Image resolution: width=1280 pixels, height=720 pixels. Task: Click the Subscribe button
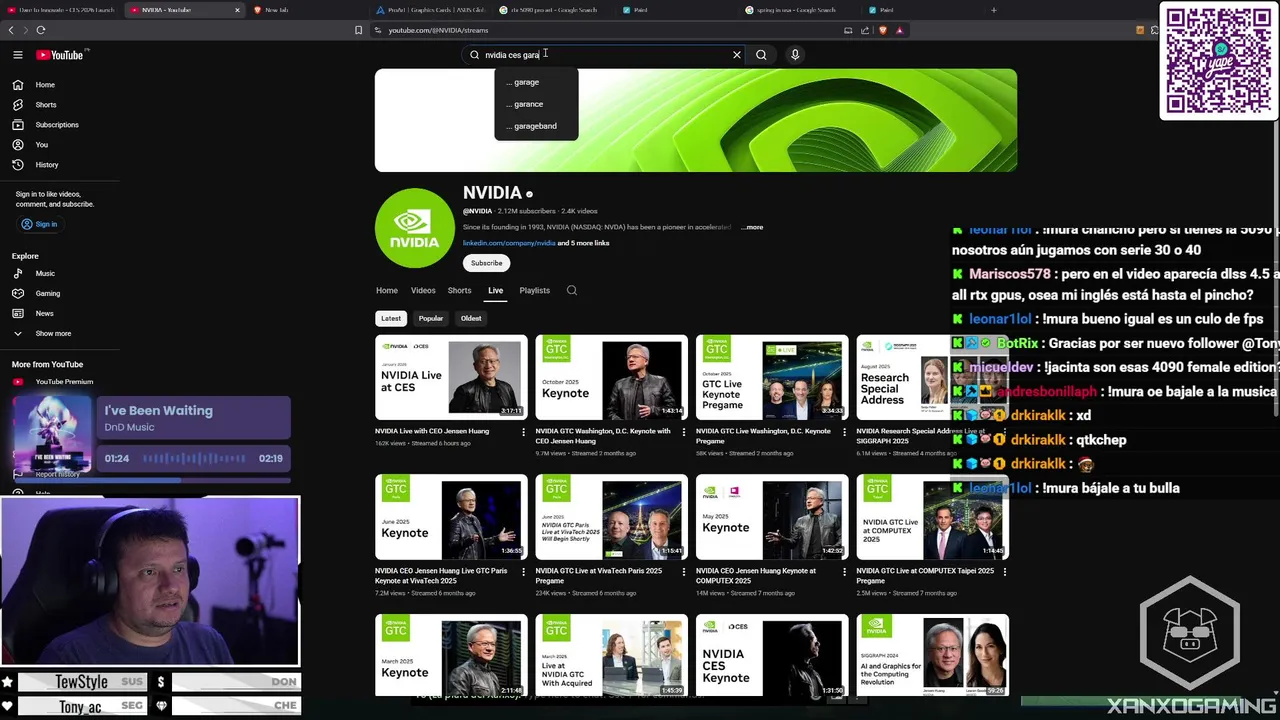point(486,263)
